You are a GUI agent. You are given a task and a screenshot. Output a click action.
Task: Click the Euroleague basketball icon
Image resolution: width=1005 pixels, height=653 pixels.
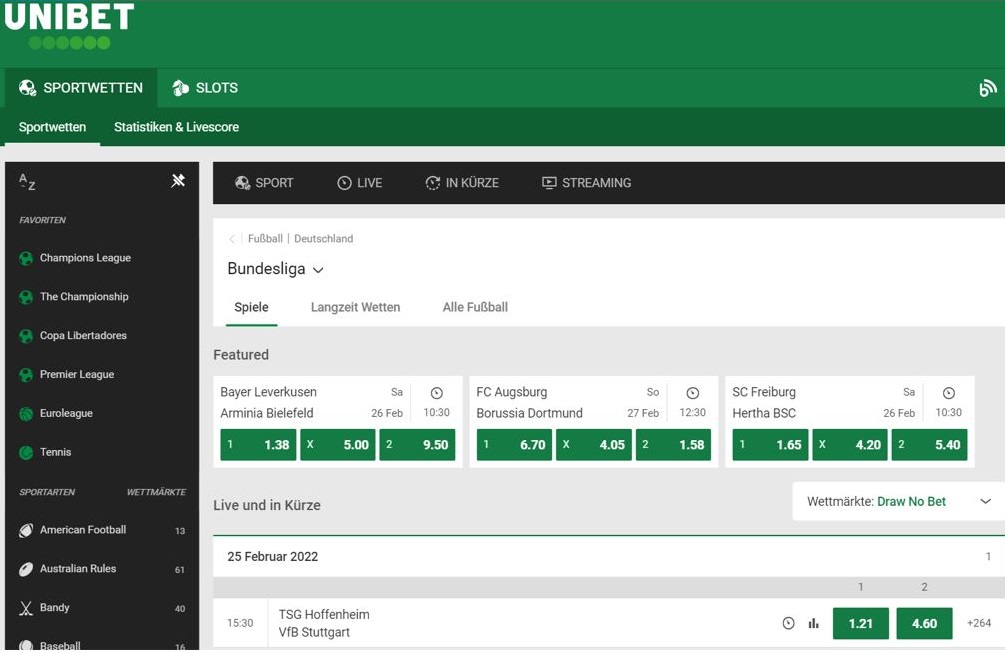pyautogui.click(x=26, y=414)
